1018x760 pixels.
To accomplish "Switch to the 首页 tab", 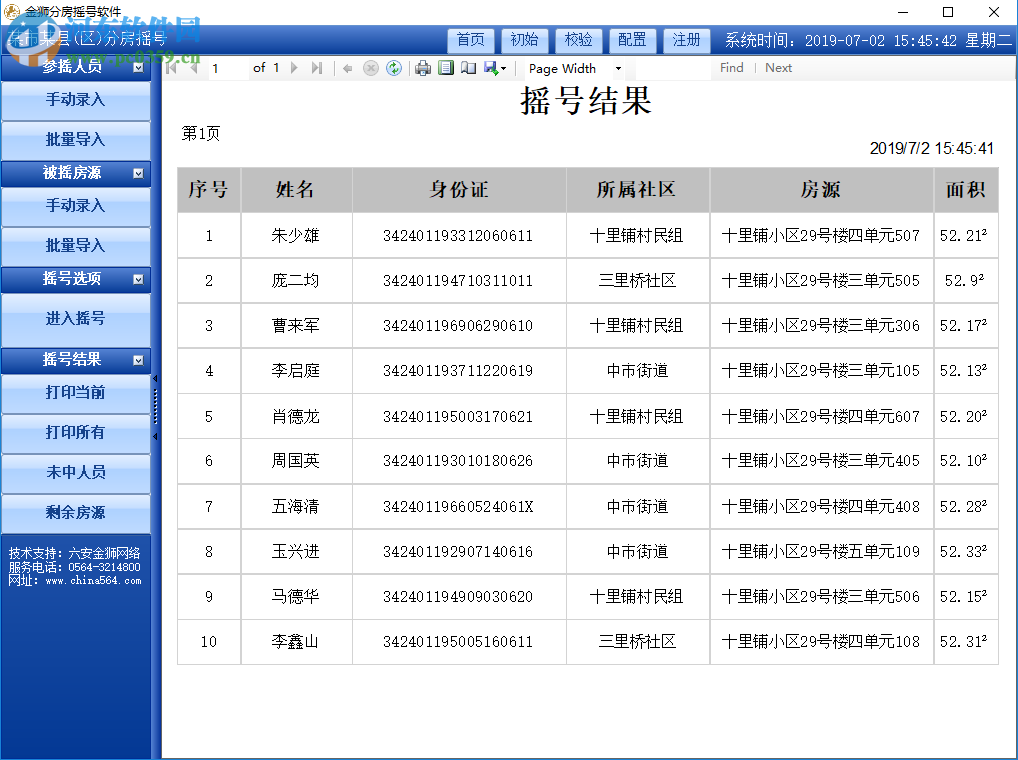I will pyautogui.click(x=470, y=40).
